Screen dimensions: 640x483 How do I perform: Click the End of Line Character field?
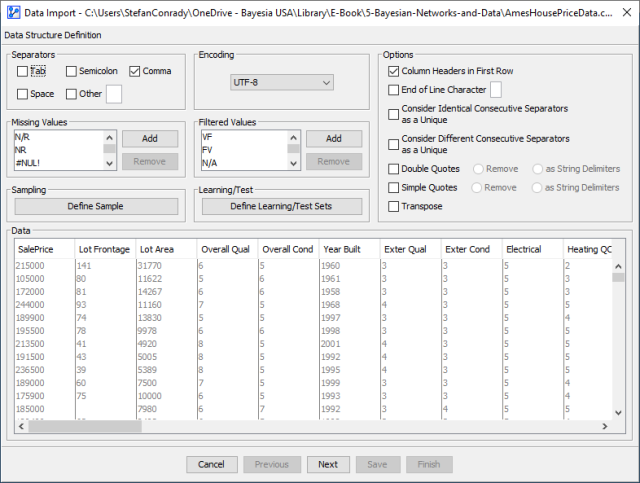click(496, 89)
